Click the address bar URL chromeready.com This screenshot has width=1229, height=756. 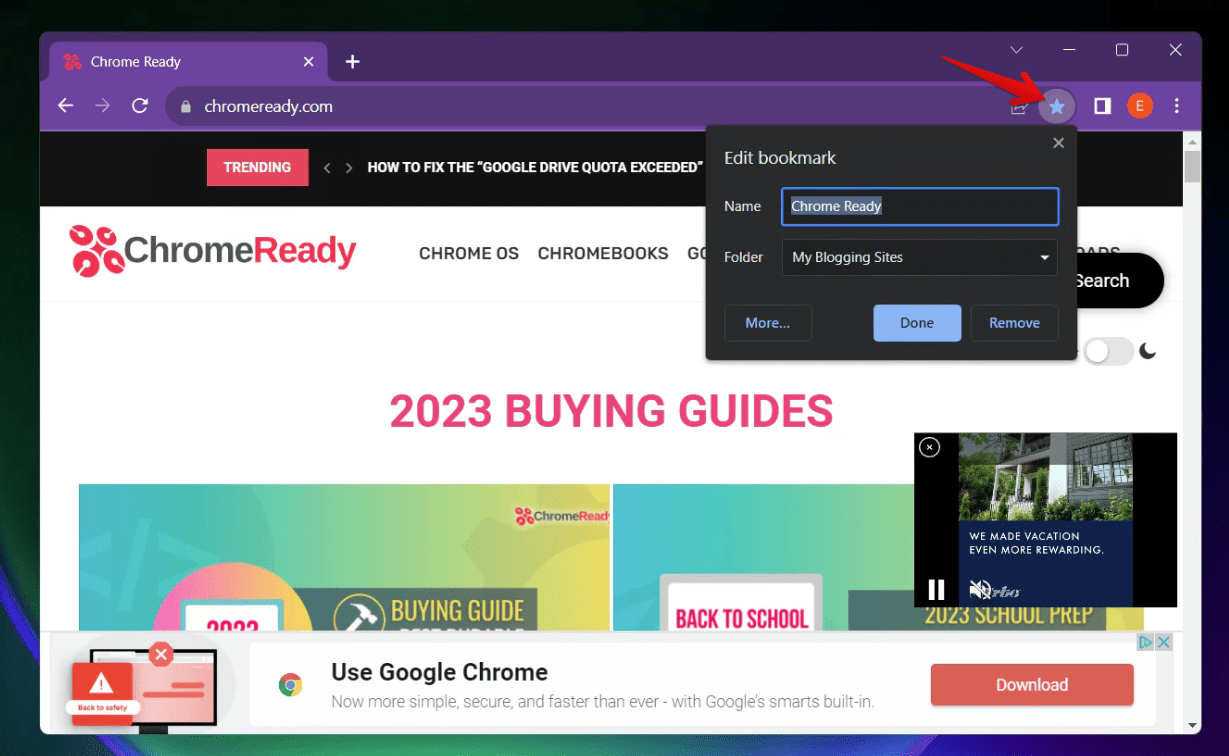[x=269, y=106]
